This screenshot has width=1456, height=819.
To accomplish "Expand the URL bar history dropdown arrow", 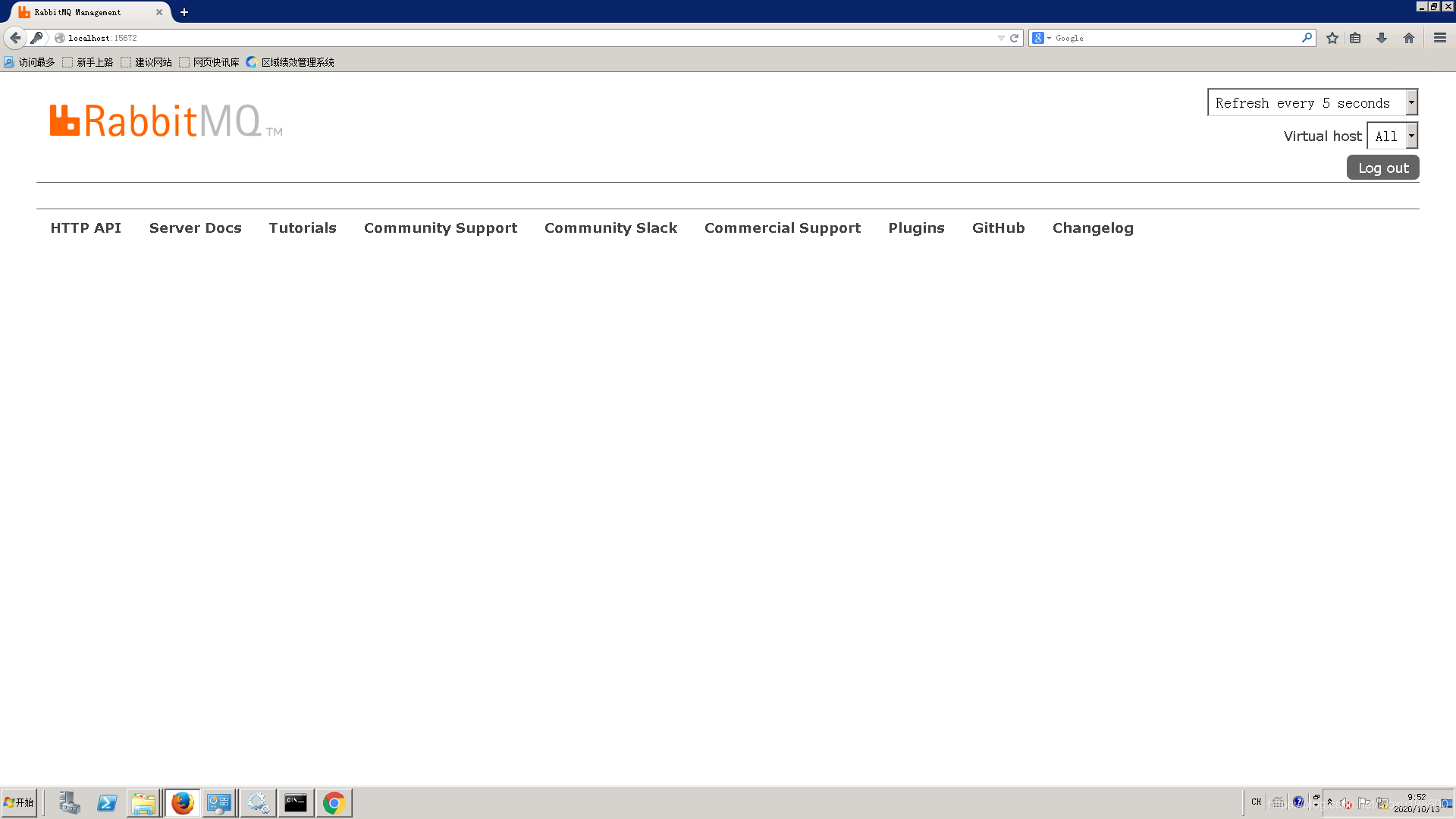I will pos(1001,38).
